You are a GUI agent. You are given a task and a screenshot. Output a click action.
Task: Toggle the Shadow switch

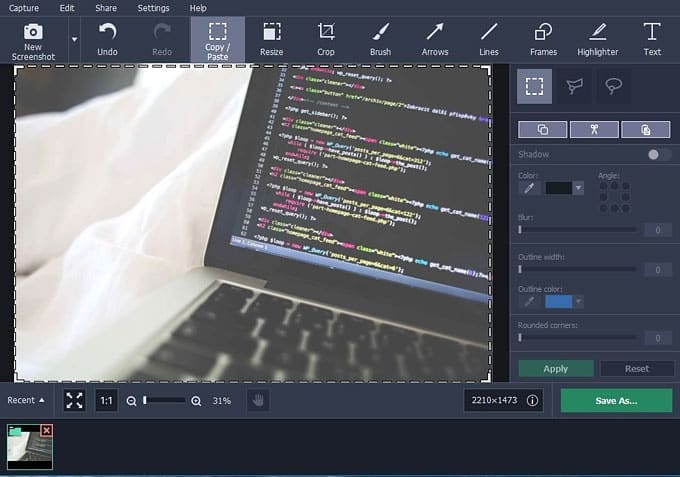click(x=659, y=154)
